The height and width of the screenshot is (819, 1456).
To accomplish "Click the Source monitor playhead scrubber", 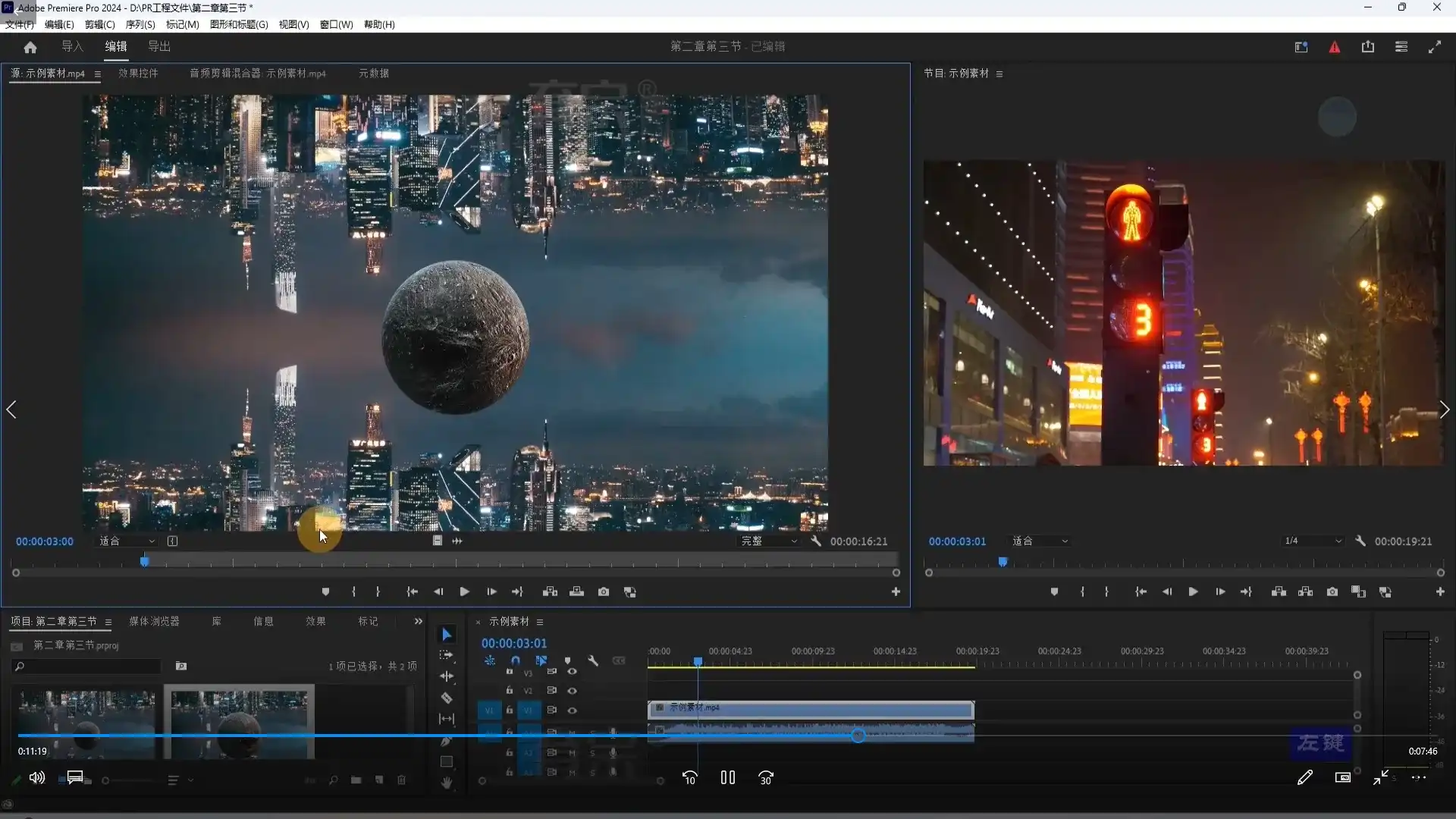I will tap(144, 561).
